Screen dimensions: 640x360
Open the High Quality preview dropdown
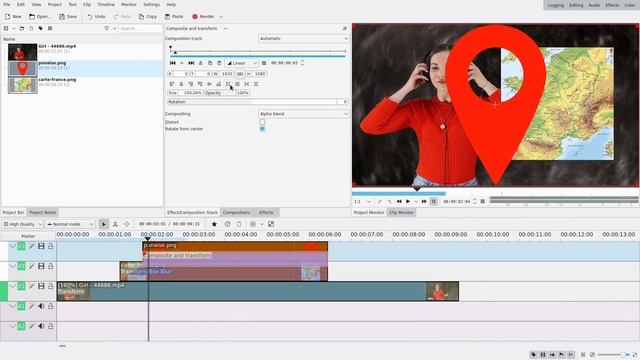(x=22, y=224)
